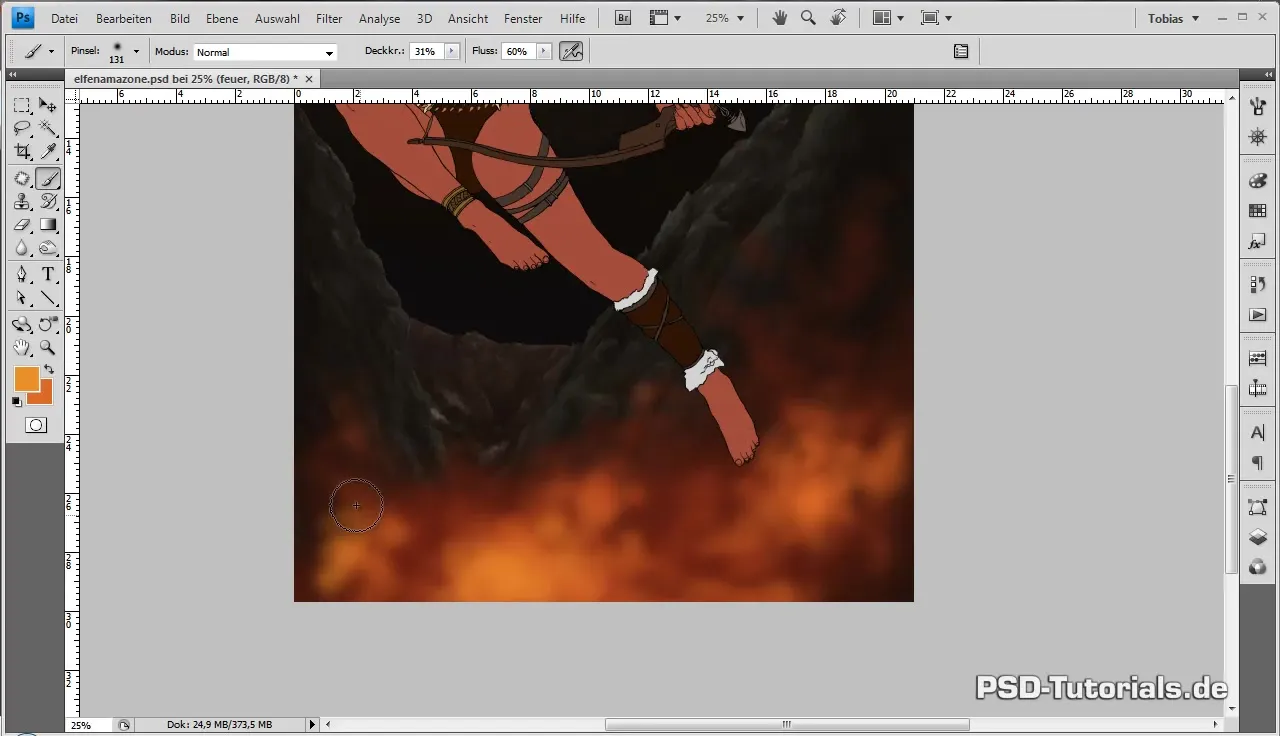Open the Ansicht menu
Screen dimensions: 1280x736
[468, 18]
